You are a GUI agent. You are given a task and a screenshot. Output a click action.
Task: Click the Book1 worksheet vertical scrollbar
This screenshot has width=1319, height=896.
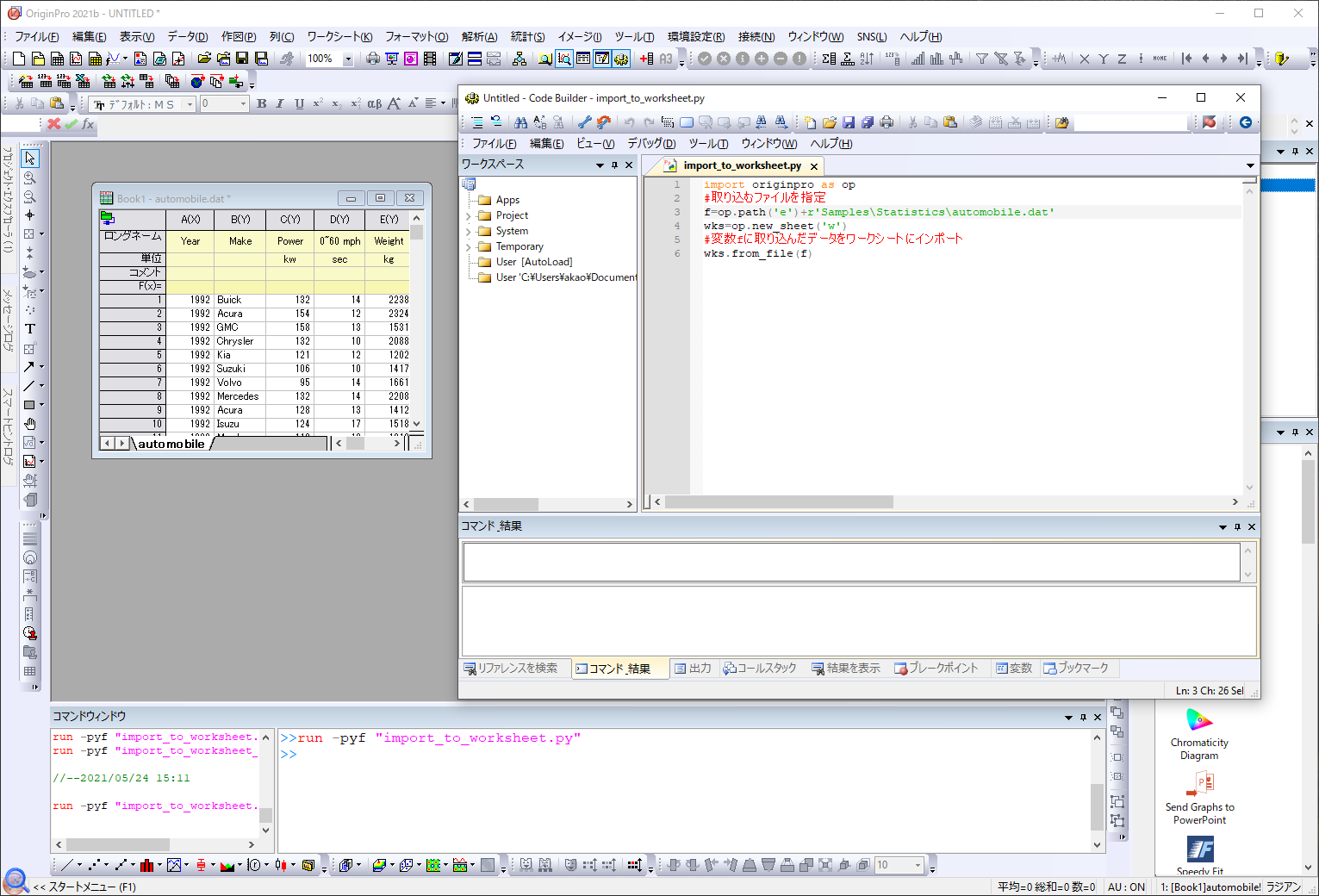click(417, 320)
